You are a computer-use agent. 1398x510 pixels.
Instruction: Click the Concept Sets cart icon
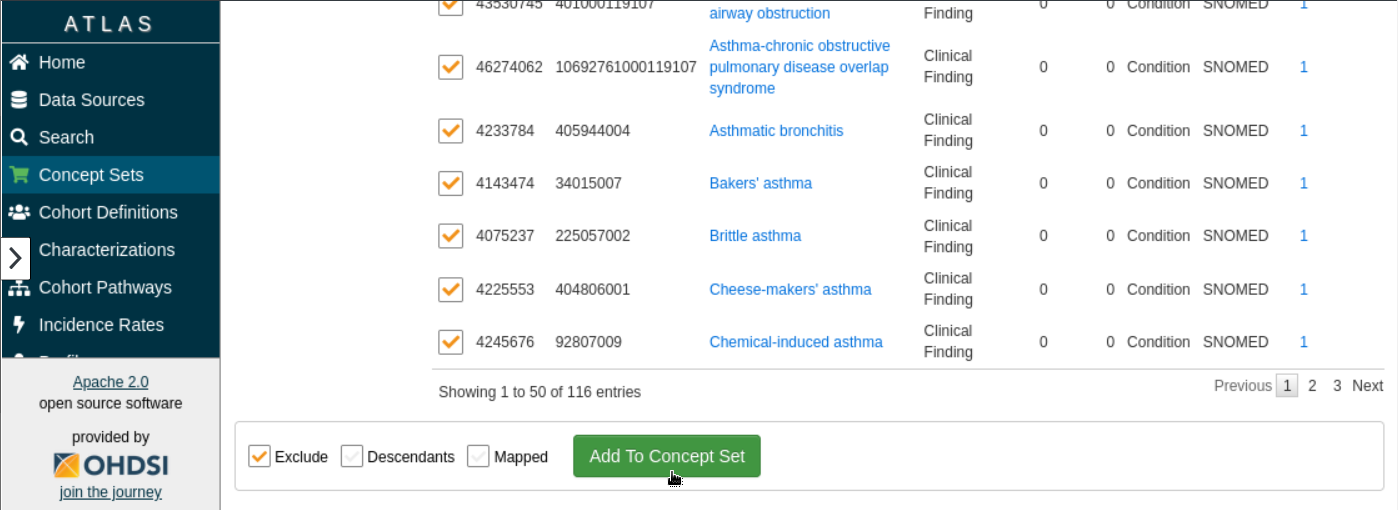[18, 175]
